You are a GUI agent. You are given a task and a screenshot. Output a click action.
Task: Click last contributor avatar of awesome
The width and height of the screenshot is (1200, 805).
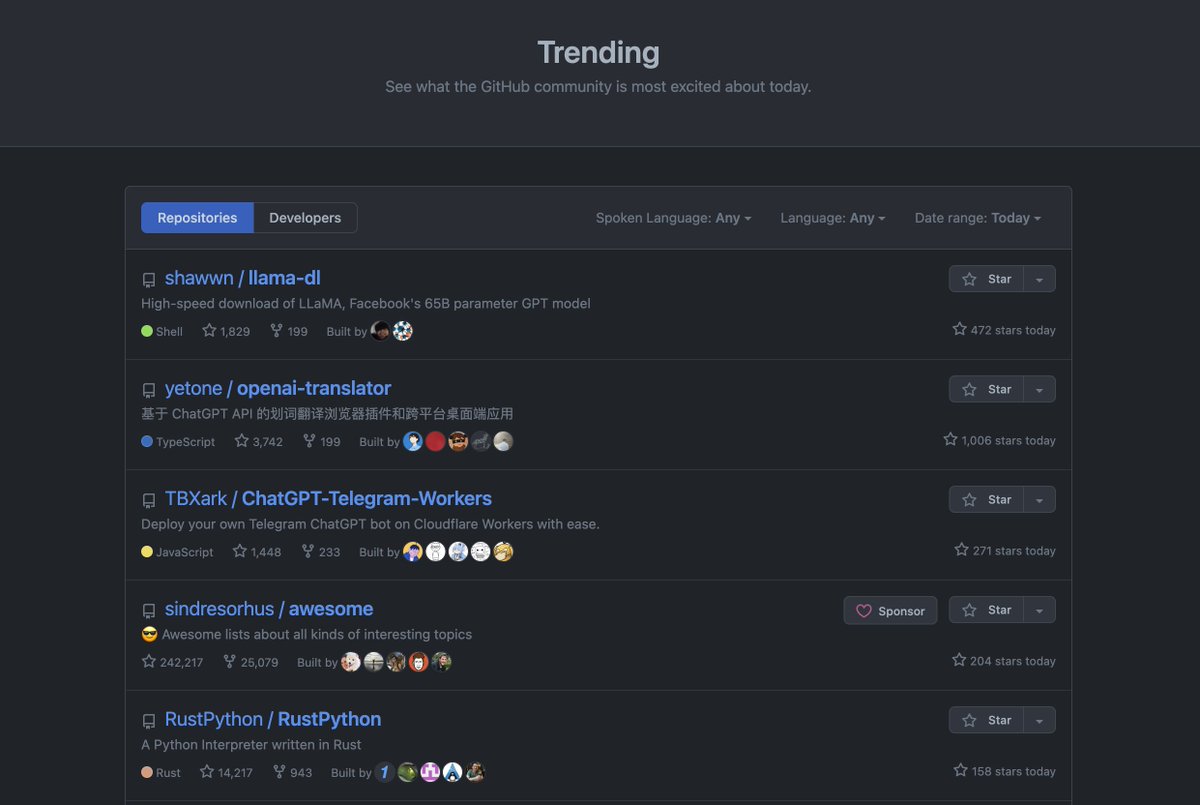click(441, 662)
